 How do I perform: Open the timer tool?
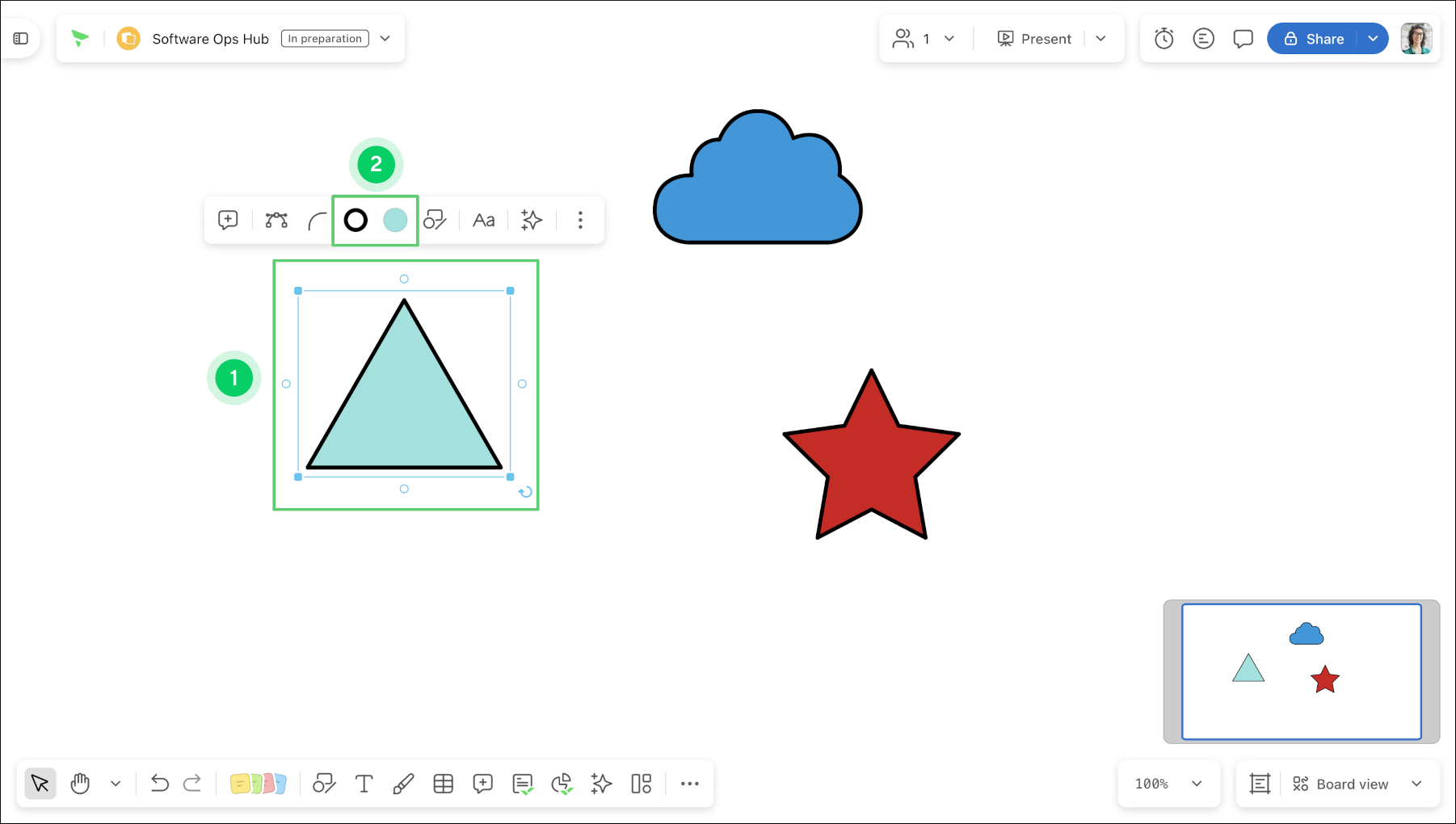tap(1164, 39)
